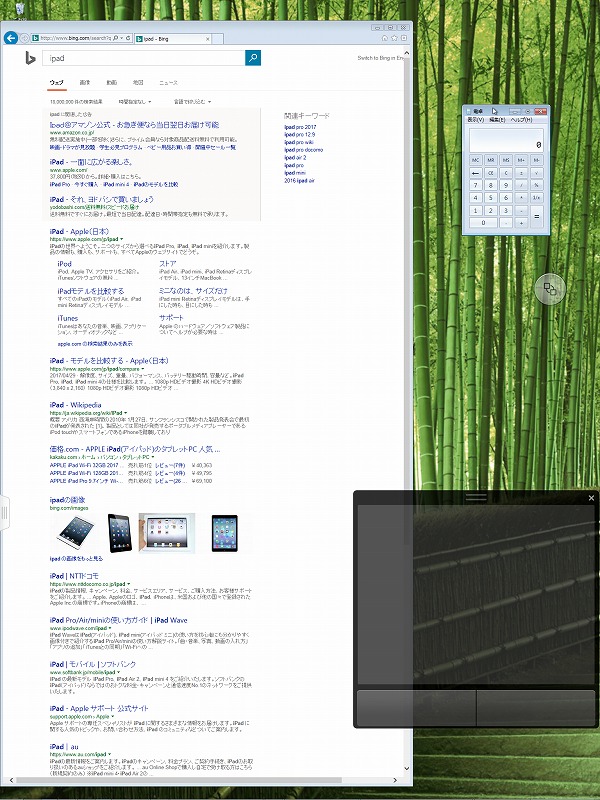This screenshot has height=800, width=600.
Task: Close the 'ipad - Bing' tab
Action: tap(208, 39)
